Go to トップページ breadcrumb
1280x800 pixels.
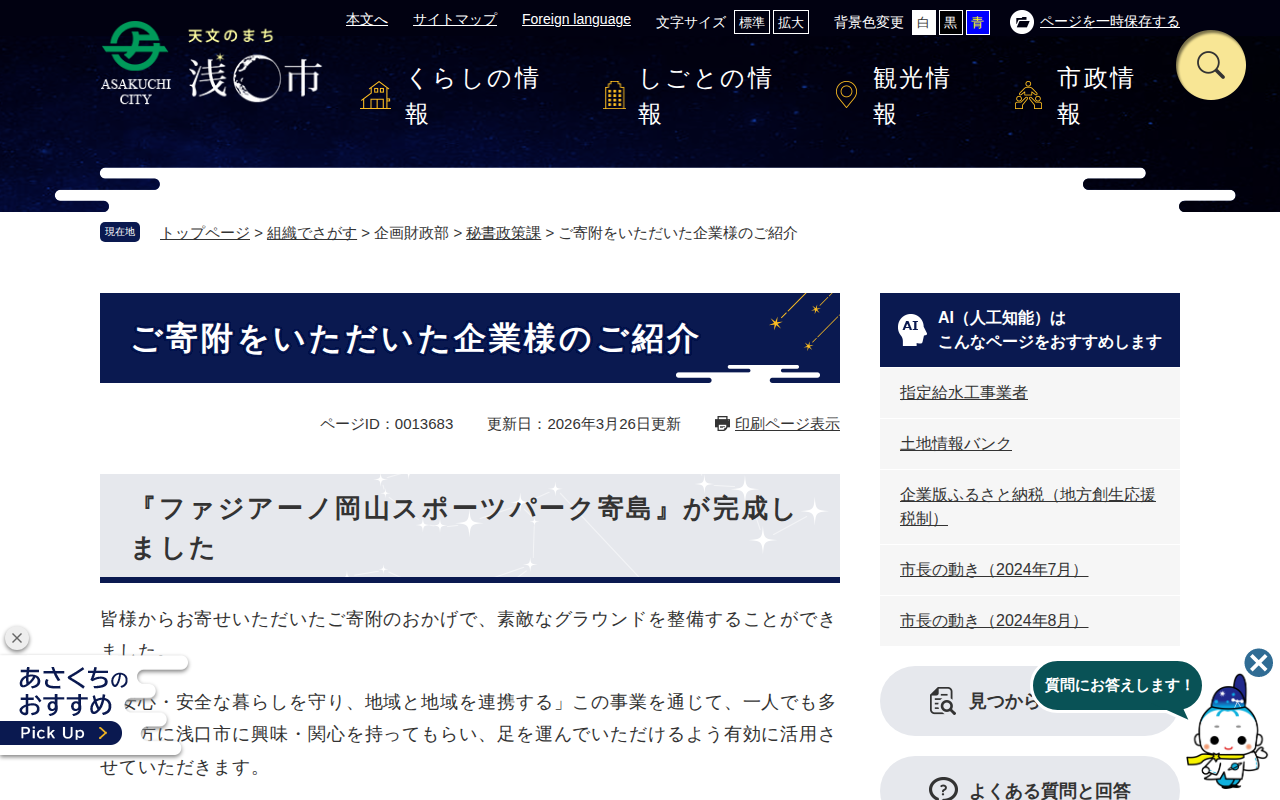click(x=205, y=233)
